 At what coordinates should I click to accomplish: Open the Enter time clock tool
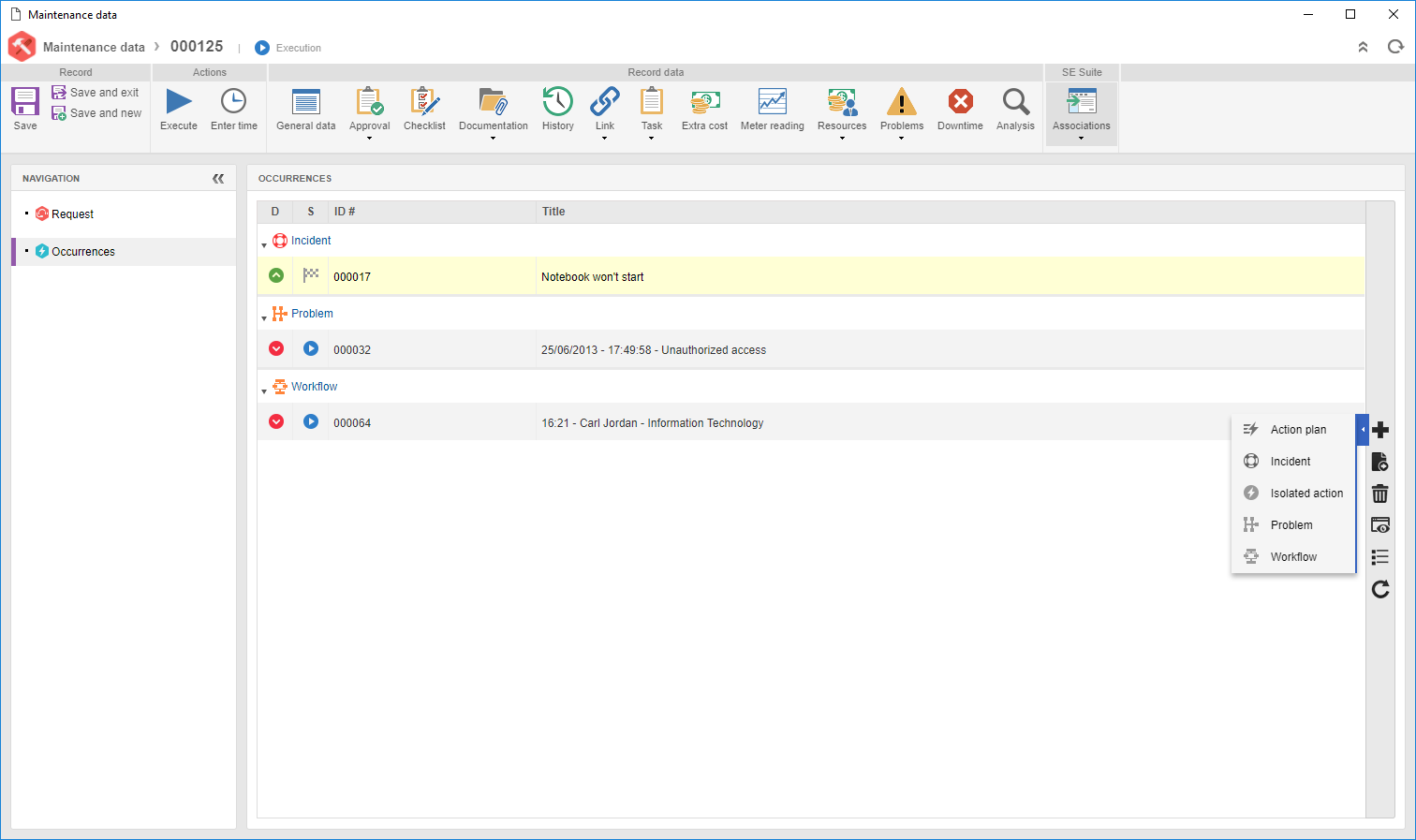pos(233,101)
